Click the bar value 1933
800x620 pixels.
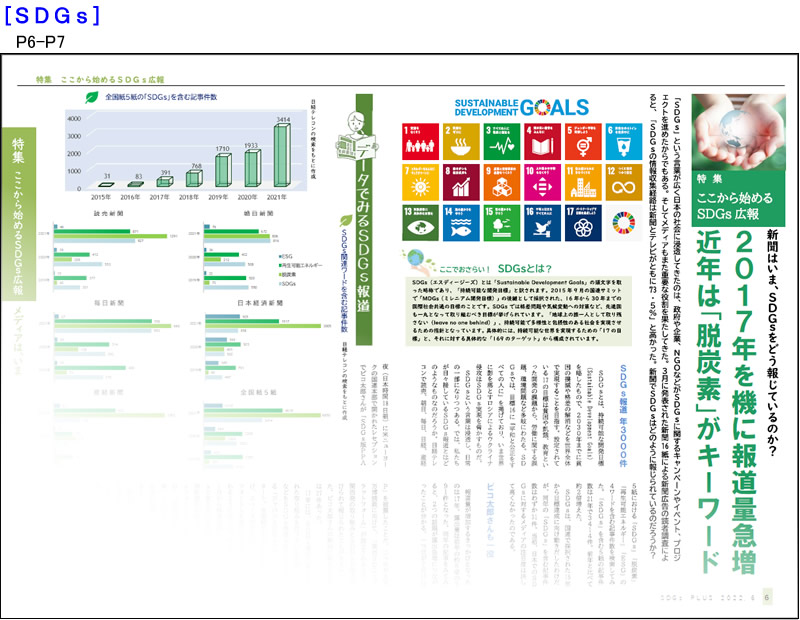251,145
